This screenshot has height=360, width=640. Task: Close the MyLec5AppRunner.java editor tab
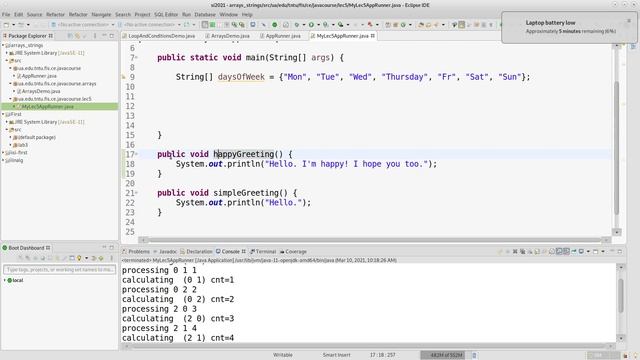point(373,36)
